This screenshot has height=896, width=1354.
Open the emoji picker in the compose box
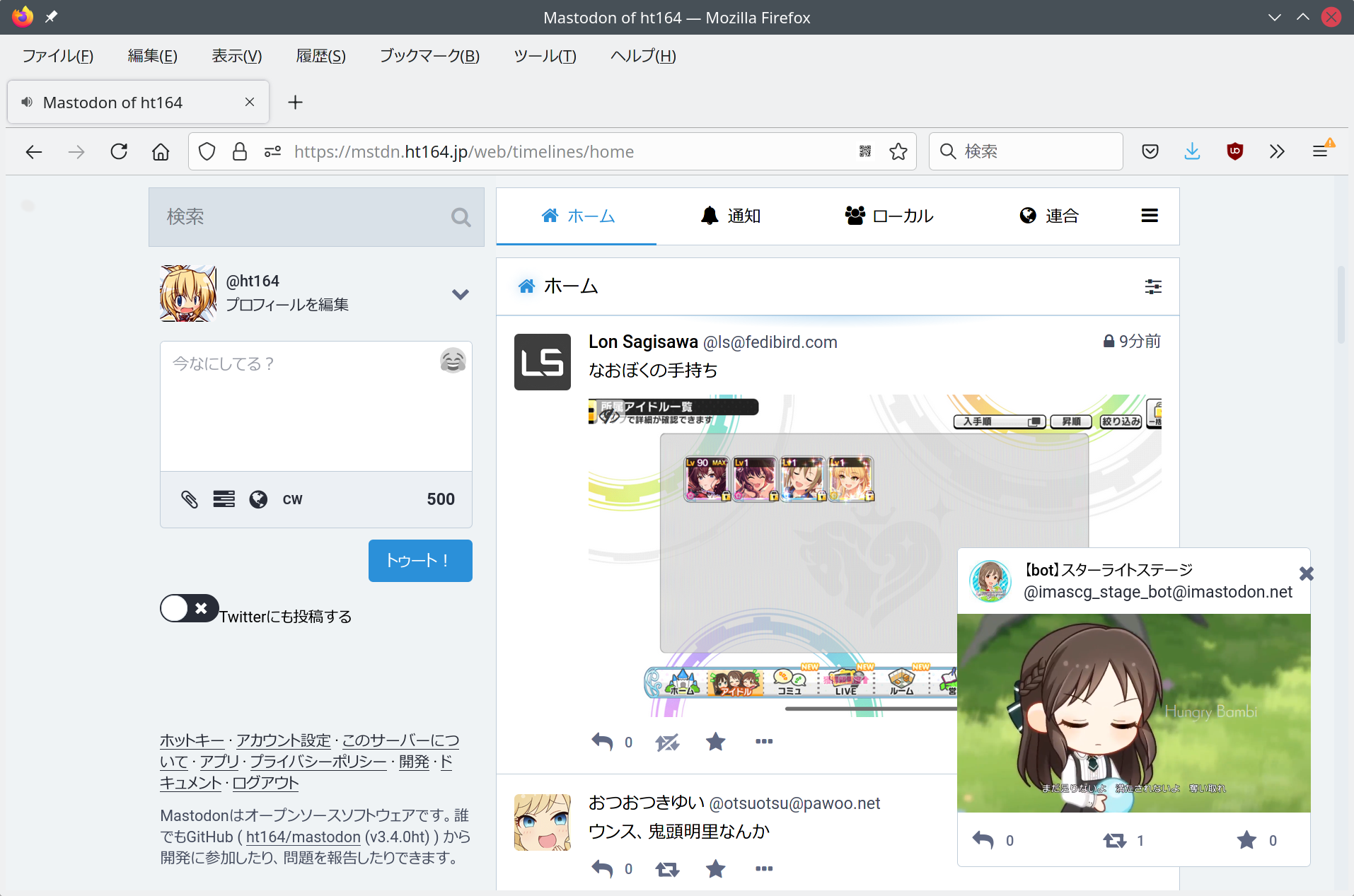pos(453,361)
